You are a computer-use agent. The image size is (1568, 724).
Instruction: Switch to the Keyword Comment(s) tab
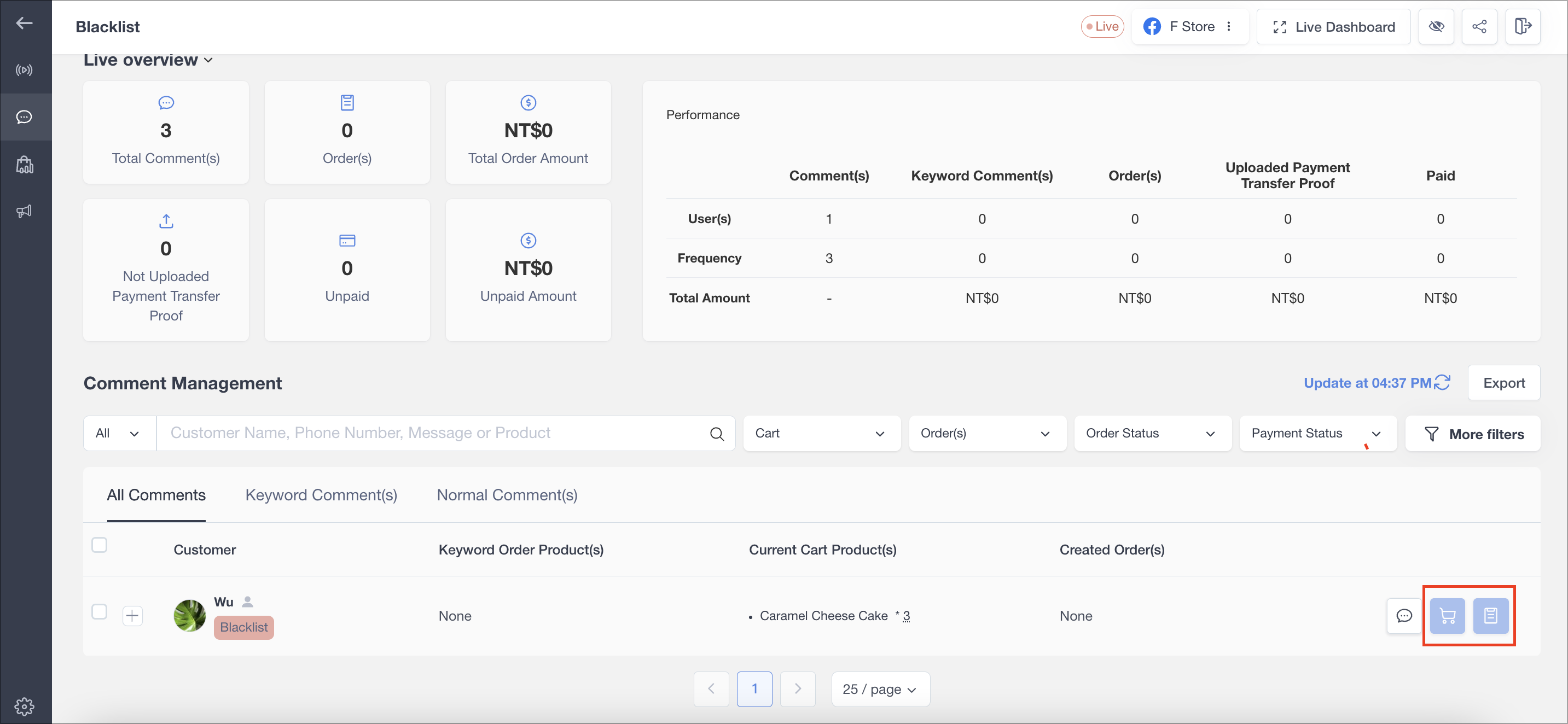point(321,495)
